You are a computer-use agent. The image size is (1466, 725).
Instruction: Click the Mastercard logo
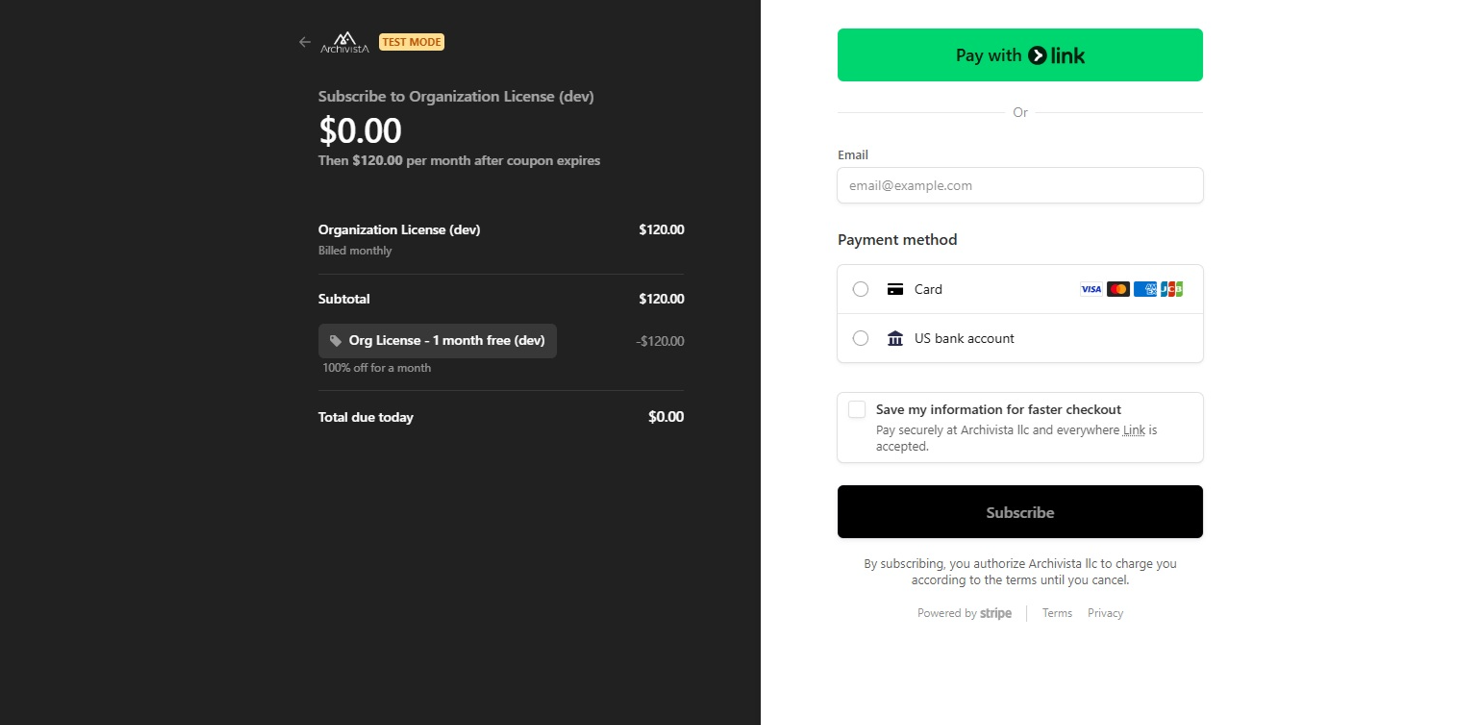point(1118,289)
